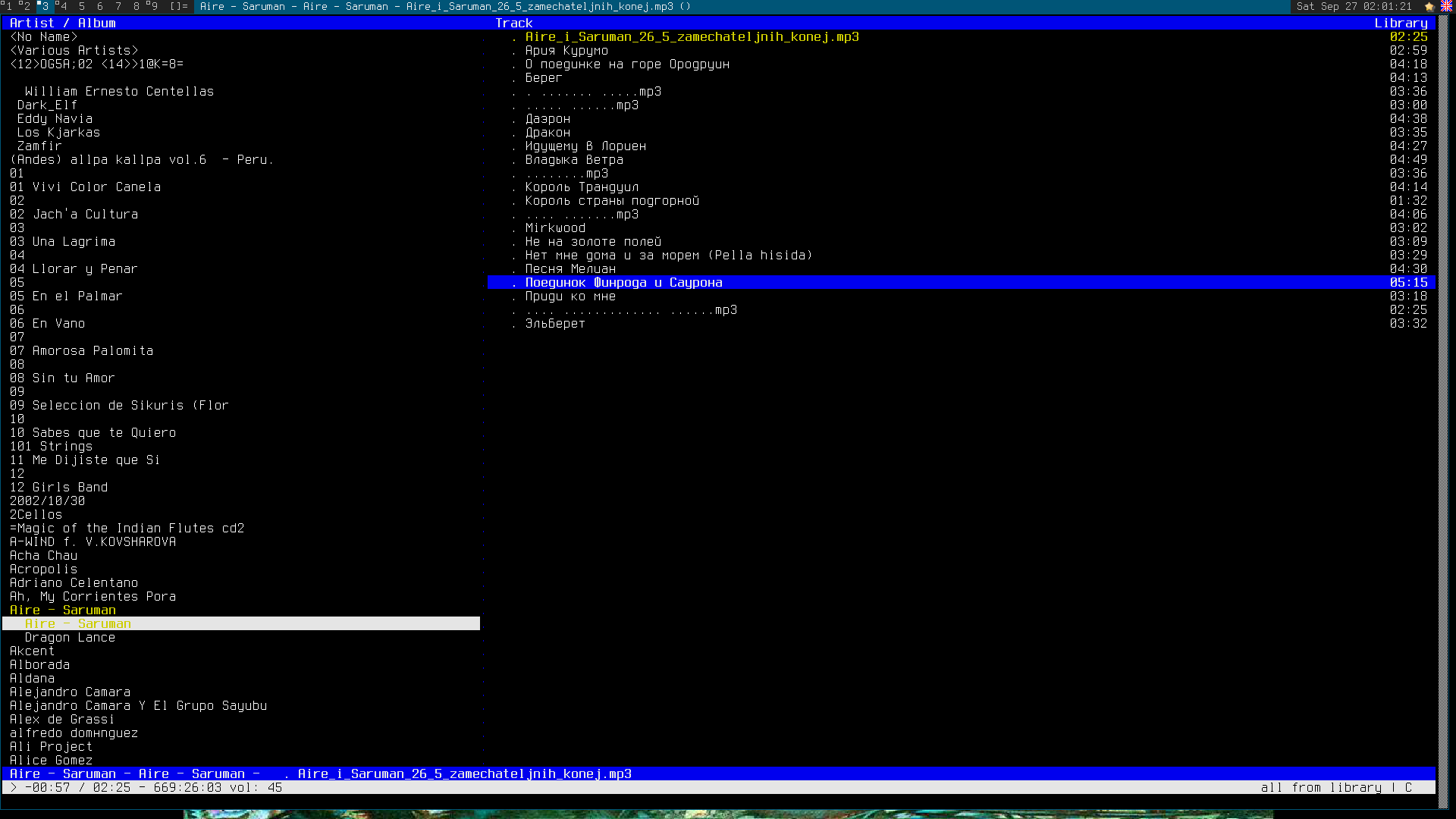Switch to workspace tag 4

tap(63, 6)
